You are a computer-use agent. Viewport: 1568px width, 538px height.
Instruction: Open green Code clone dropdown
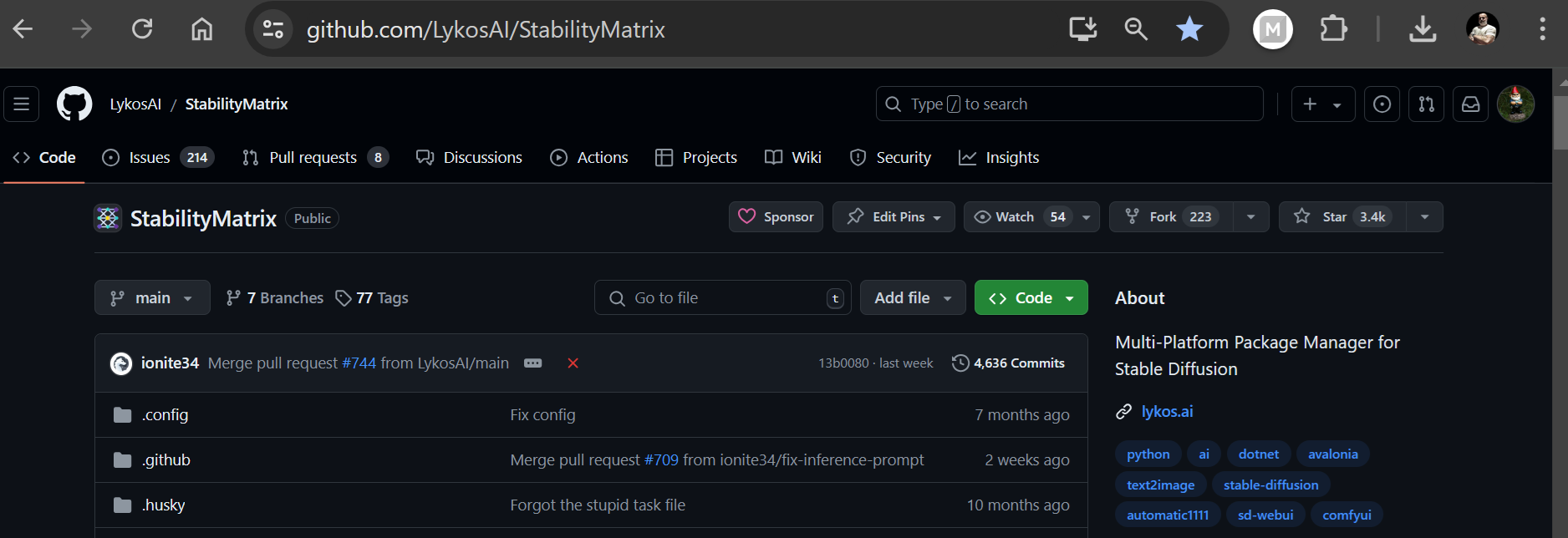pos(1031,298)
